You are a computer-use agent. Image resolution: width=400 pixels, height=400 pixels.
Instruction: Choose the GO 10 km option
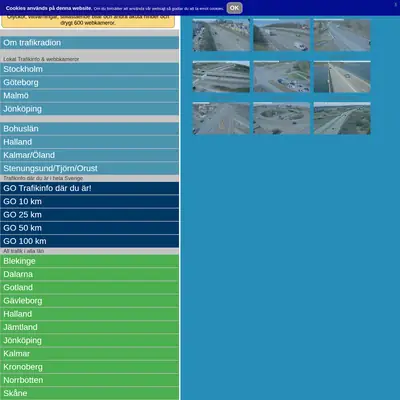(89, 201)
